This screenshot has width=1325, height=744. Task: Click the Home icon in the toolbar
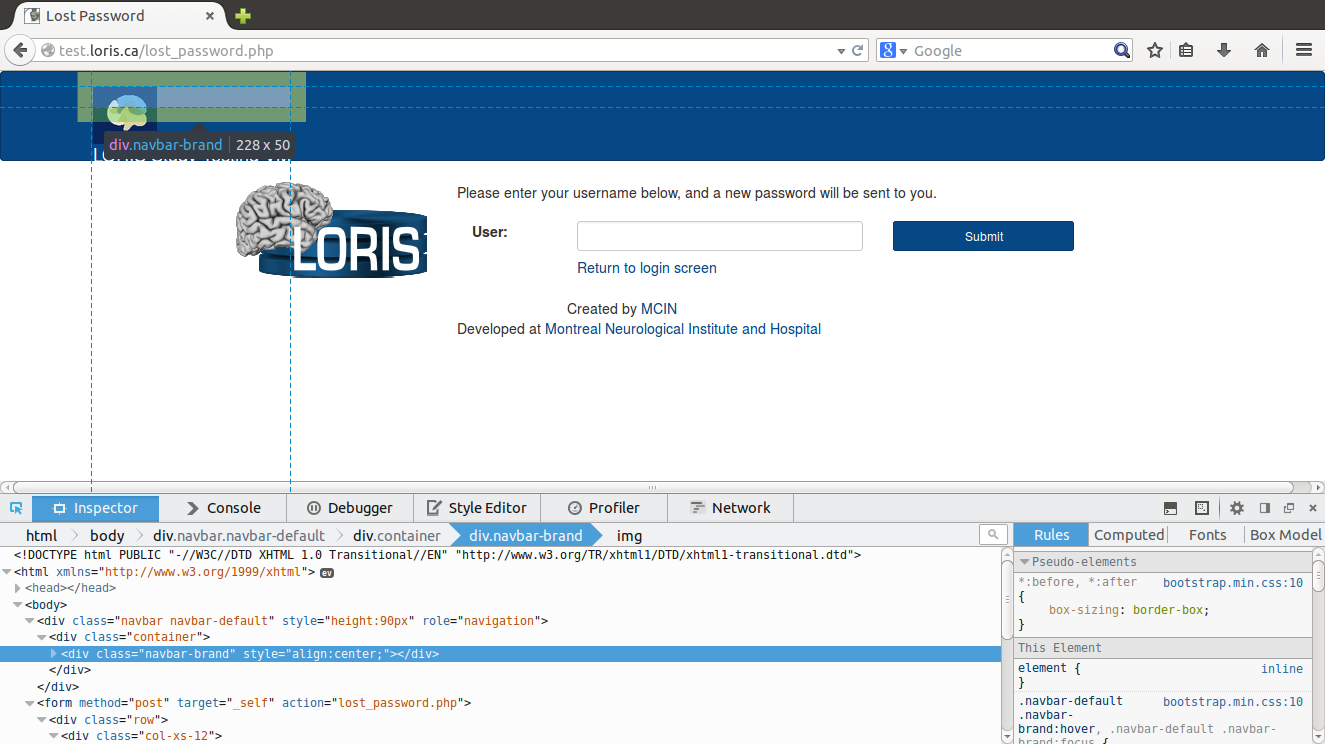tap(1262, 49)
